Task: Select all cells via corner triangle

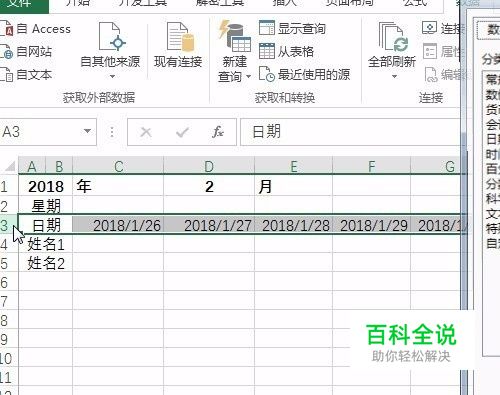Action: pyautogui.click(x=10, y=165)
